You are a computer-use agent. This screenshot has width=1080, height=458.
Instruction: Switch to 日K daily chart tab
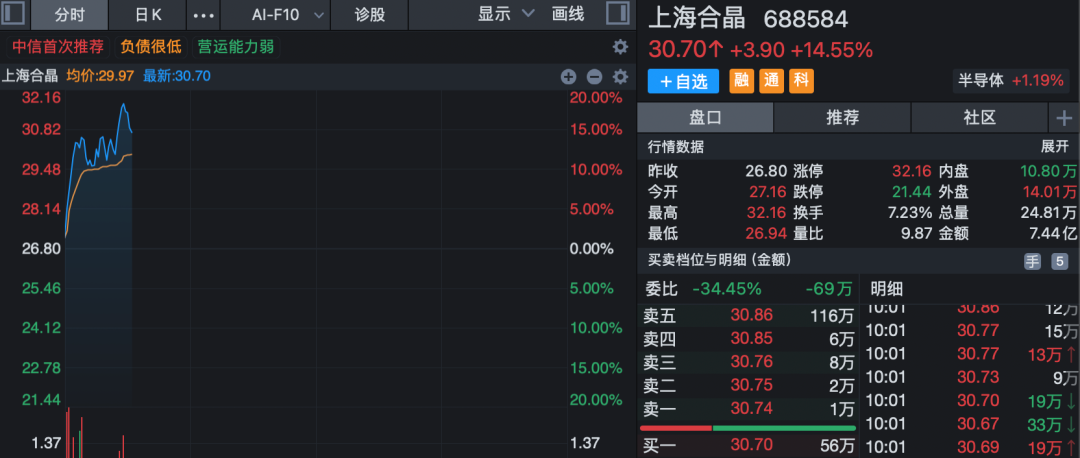147,14
